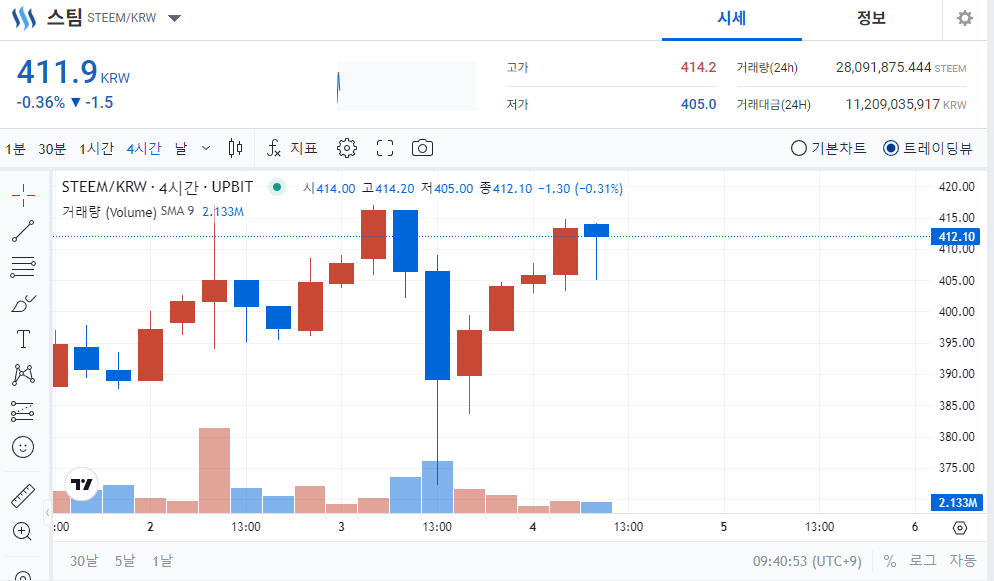
Task: Open the forecasting and measurement tool
Action: click(x=23, y=411)
